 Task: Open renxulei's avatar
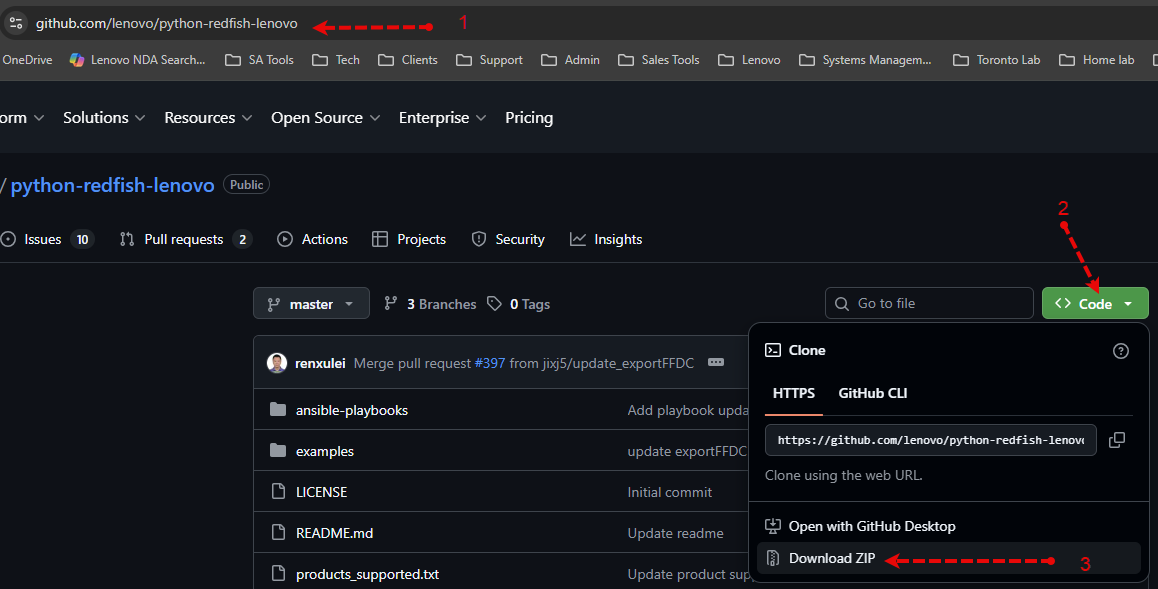(x=277, y=363)
